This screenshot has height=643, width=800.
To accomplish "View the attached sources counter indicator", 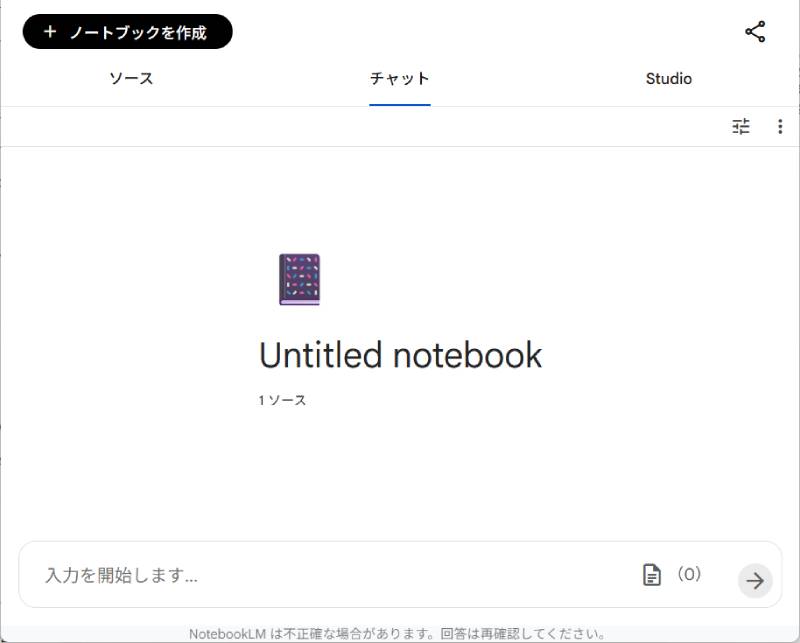I will point(690,575).
